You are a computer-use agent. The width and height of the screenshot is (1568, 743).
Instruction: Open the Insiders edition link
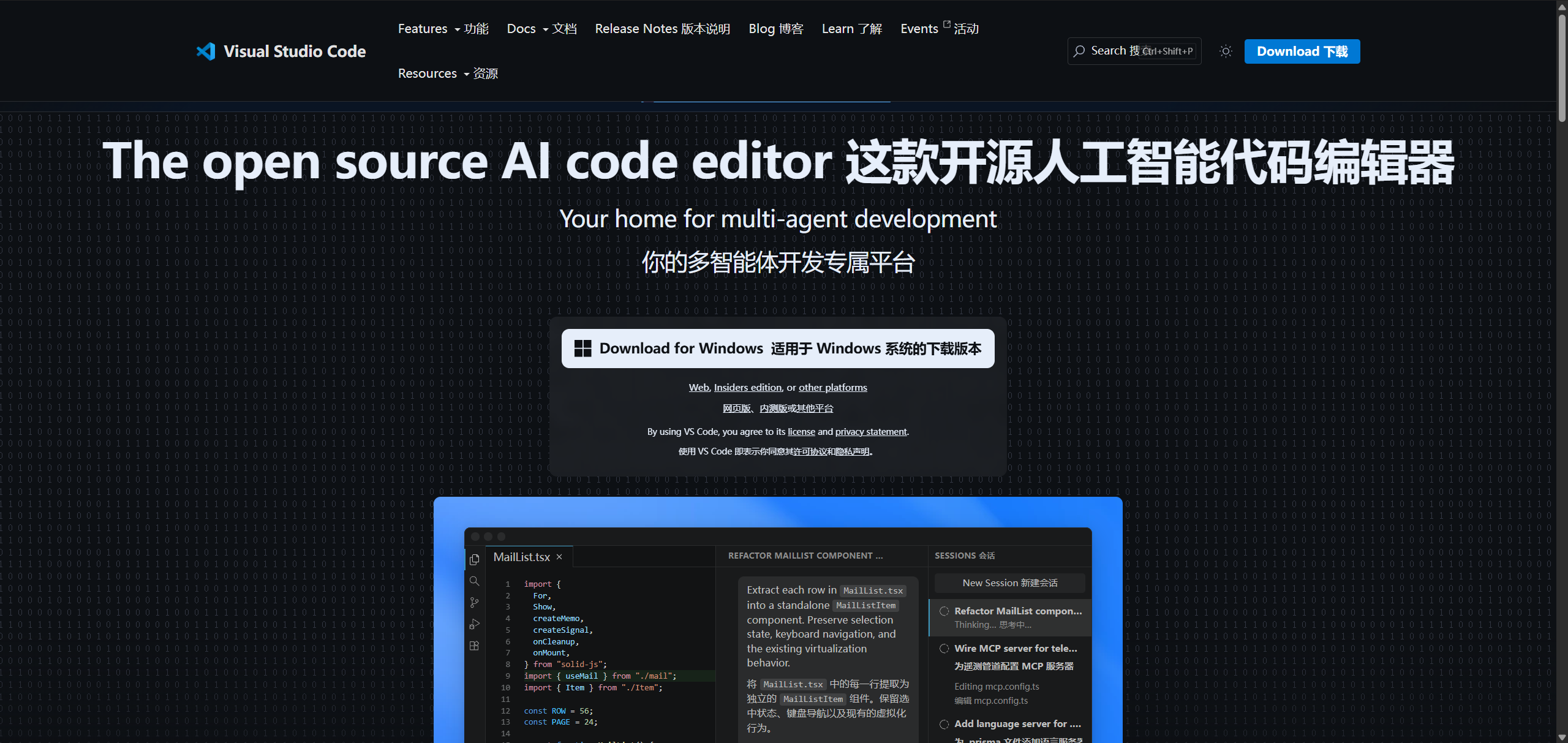point(748,387)
